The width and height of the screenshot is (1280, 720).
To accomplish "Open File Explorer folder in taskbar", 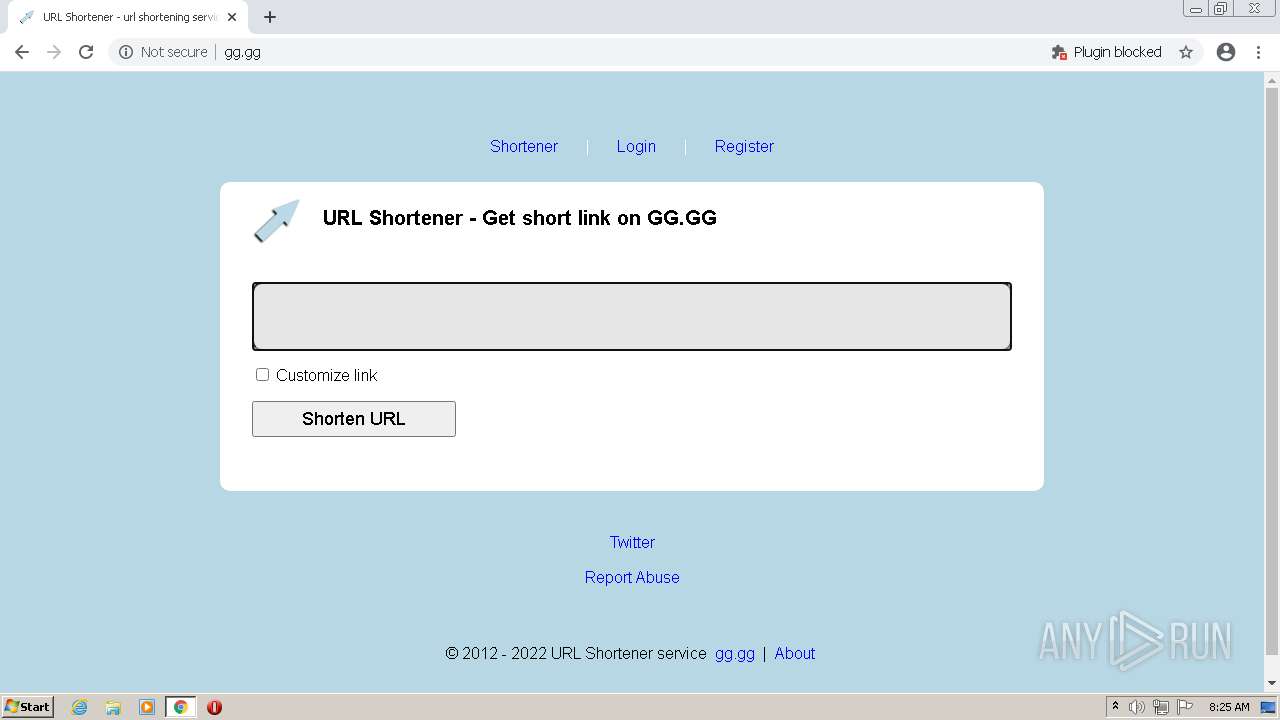I will pos(113,707).
